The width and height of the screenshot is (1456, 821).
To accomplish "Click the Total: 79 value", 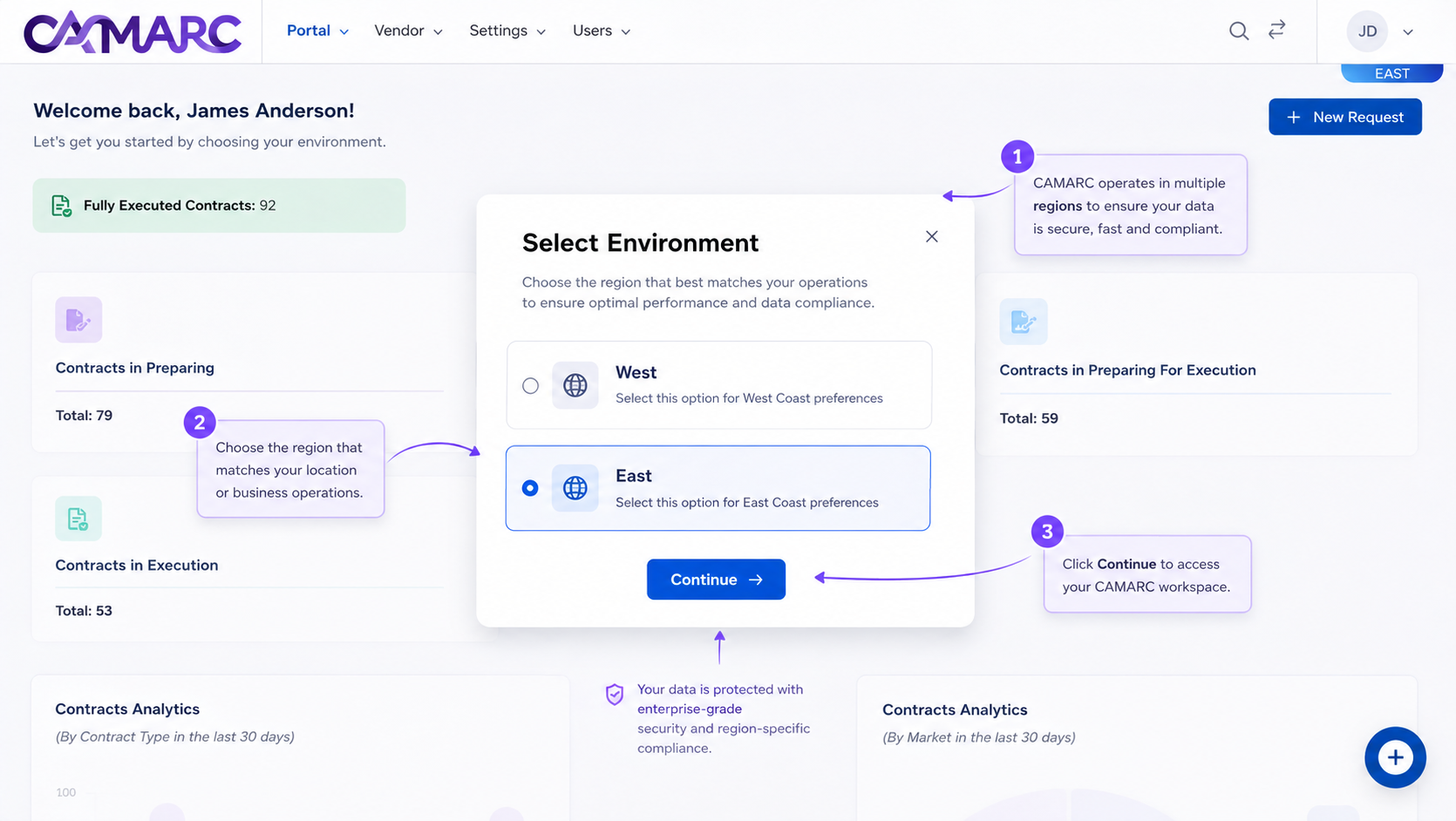I will point(84,416).
